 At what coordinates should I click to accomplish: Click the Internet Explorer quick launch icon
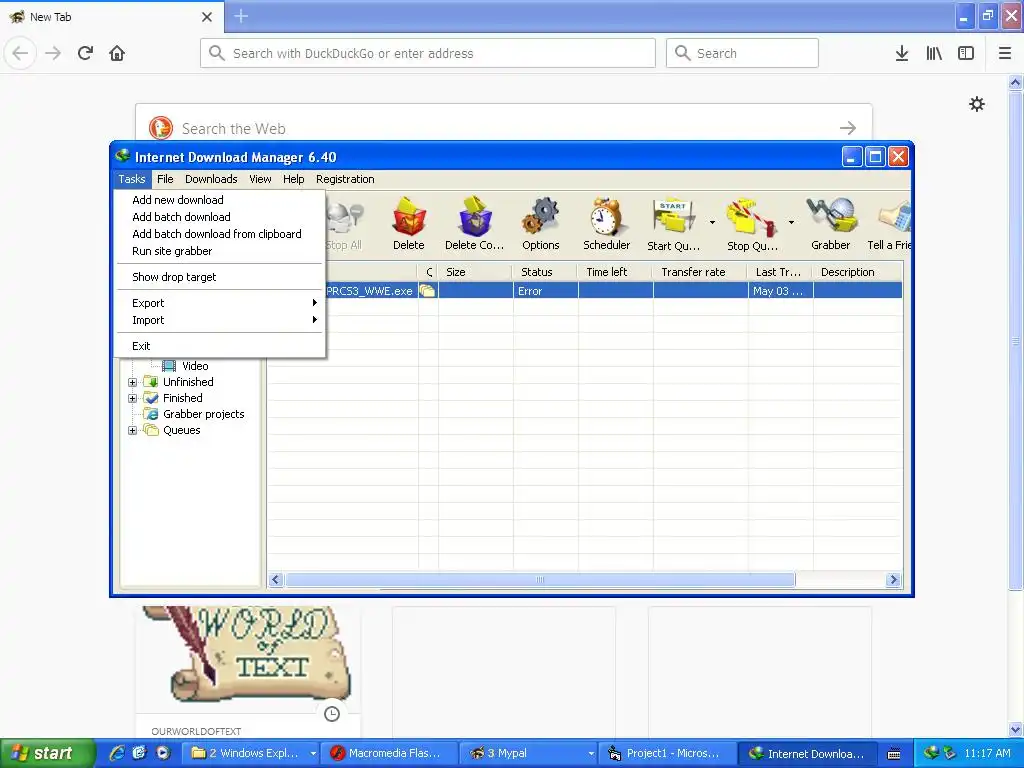117,753
